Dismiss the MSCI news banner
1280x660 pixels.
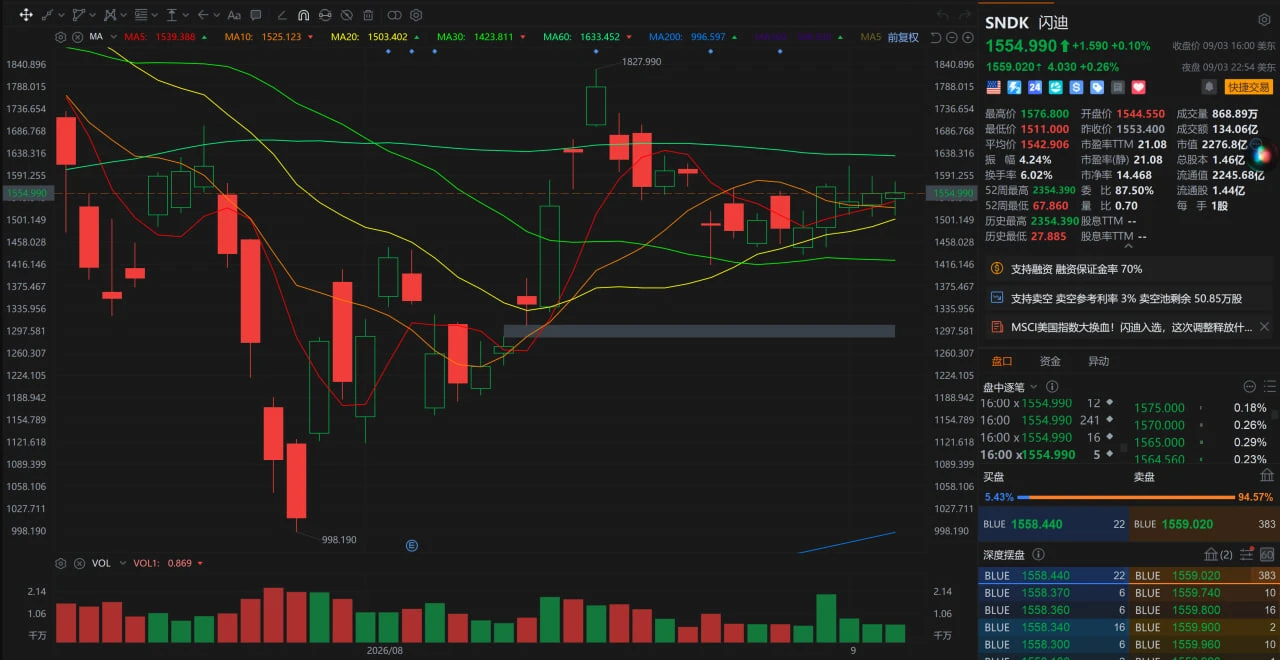(x=1264, y=327)
